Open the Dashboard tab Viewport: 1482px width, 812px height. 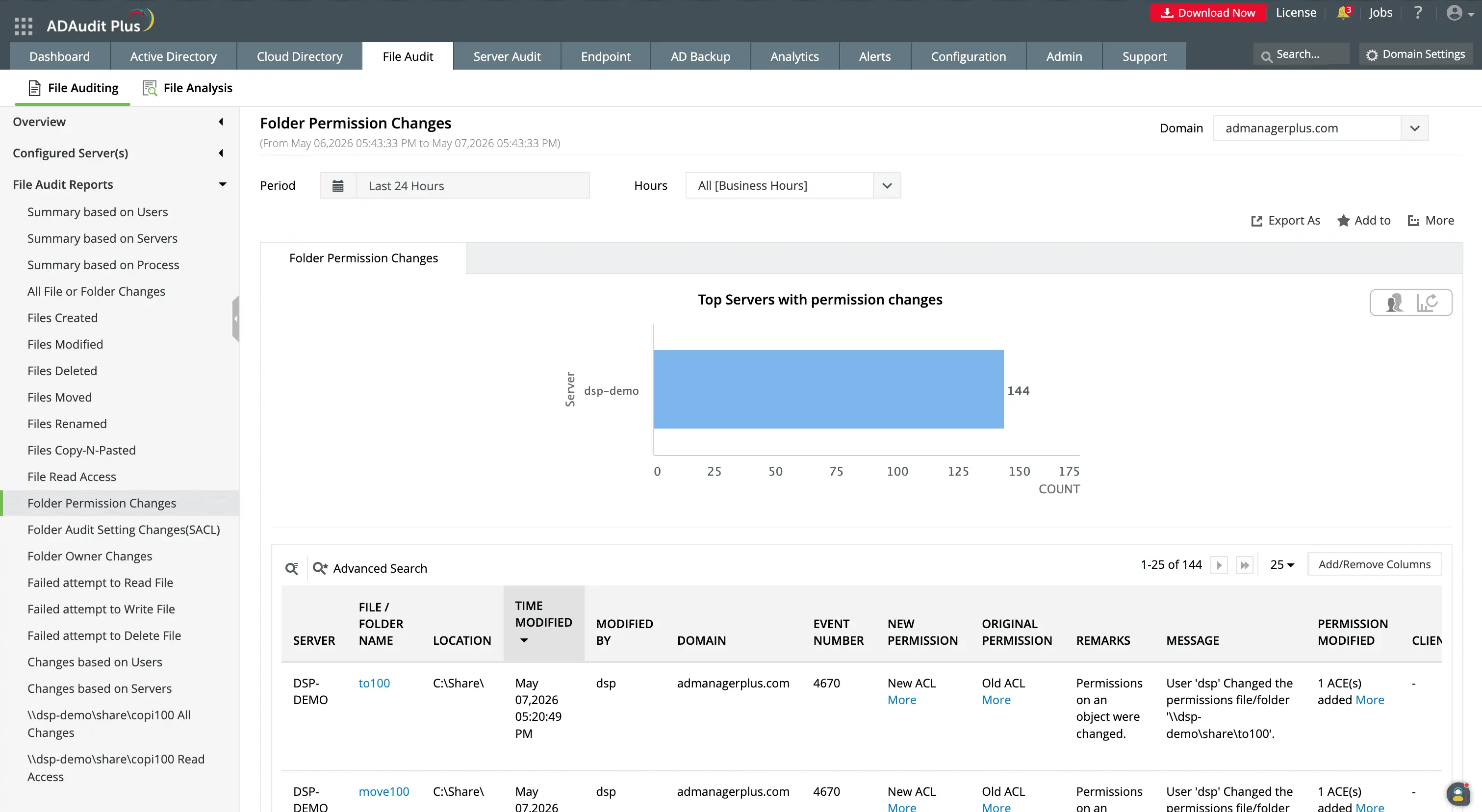(x=60, y=56)
